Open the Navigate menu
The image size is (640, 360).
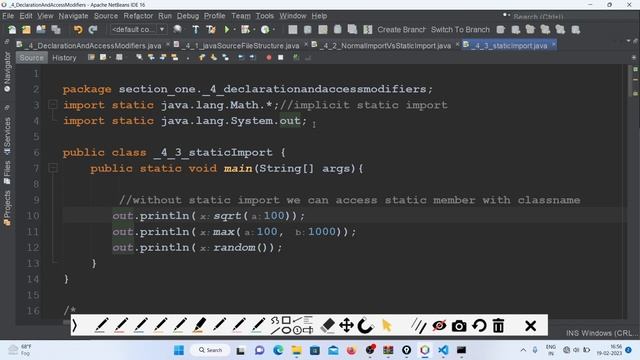(73, 16)
